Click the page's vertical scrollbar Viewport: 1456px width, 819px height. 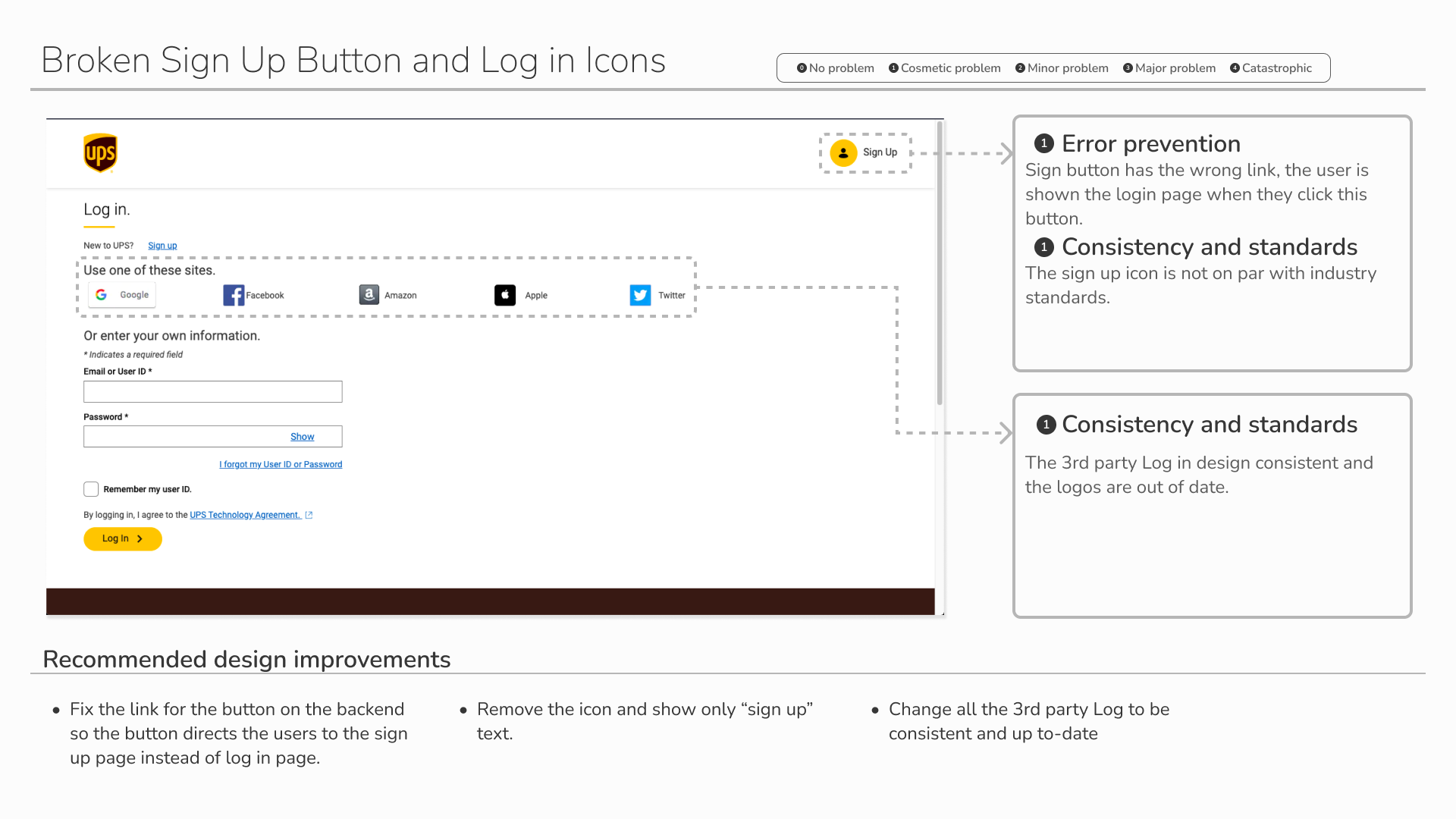[940, 265]
